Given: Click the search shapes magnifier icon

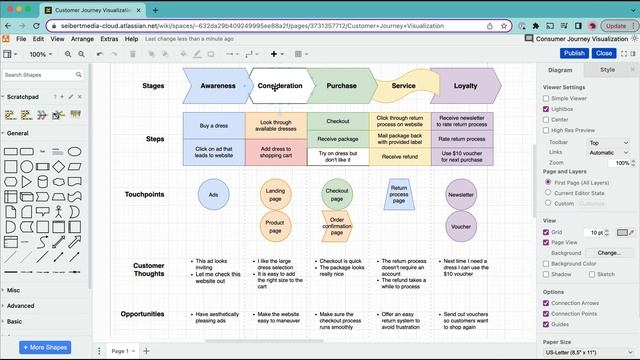Looking at the screenshot, I should [x=79, y=75].
